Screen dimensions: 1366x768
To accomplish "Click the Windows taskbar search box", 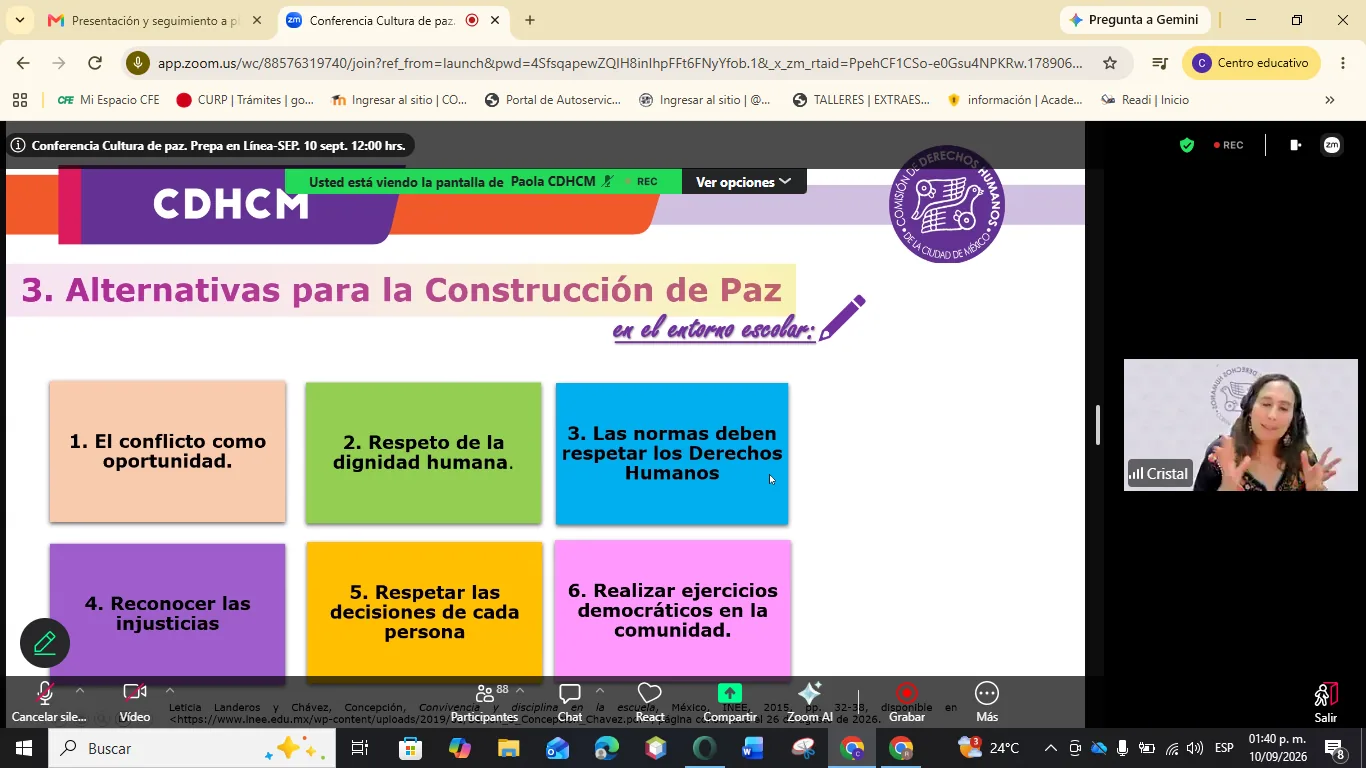I will tap(192, 748).
